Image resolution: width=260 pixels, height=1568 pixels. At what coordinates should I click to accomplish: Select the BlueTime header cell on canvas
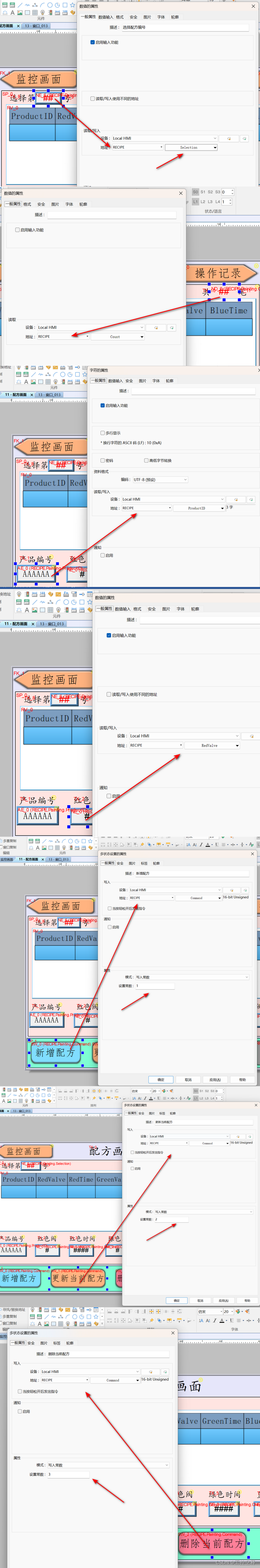coord(229,310)
